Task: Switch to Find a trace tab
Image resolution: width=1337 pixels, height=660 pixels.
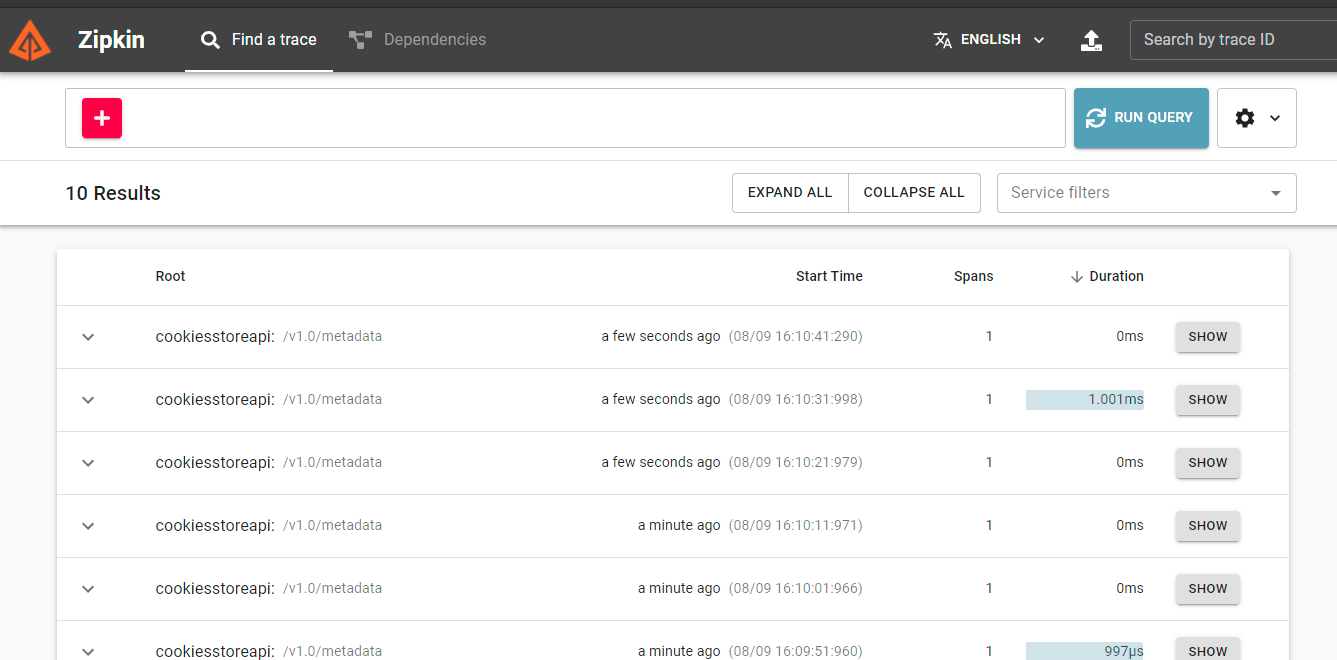Action: (259, 40)
